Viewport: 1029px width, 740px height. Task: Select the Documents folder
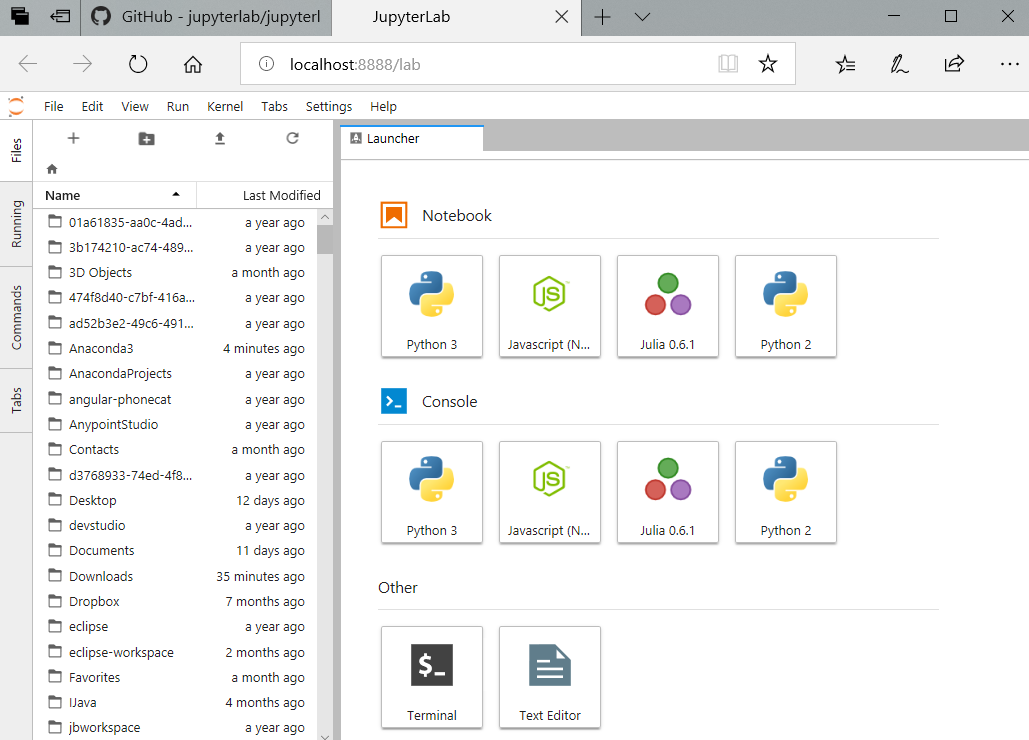tap(177, 550)
